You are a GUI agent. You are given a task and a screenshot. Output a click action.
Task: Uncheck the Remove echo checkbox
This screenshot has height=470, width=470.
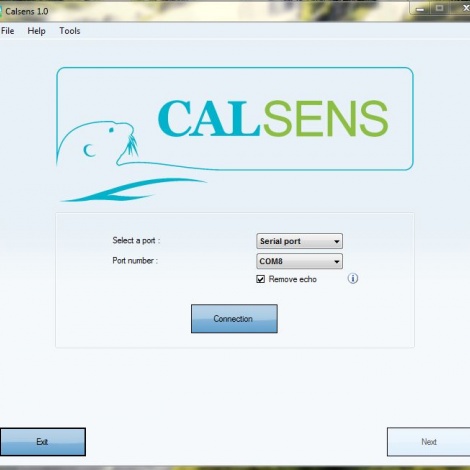[x=260, y=279]
